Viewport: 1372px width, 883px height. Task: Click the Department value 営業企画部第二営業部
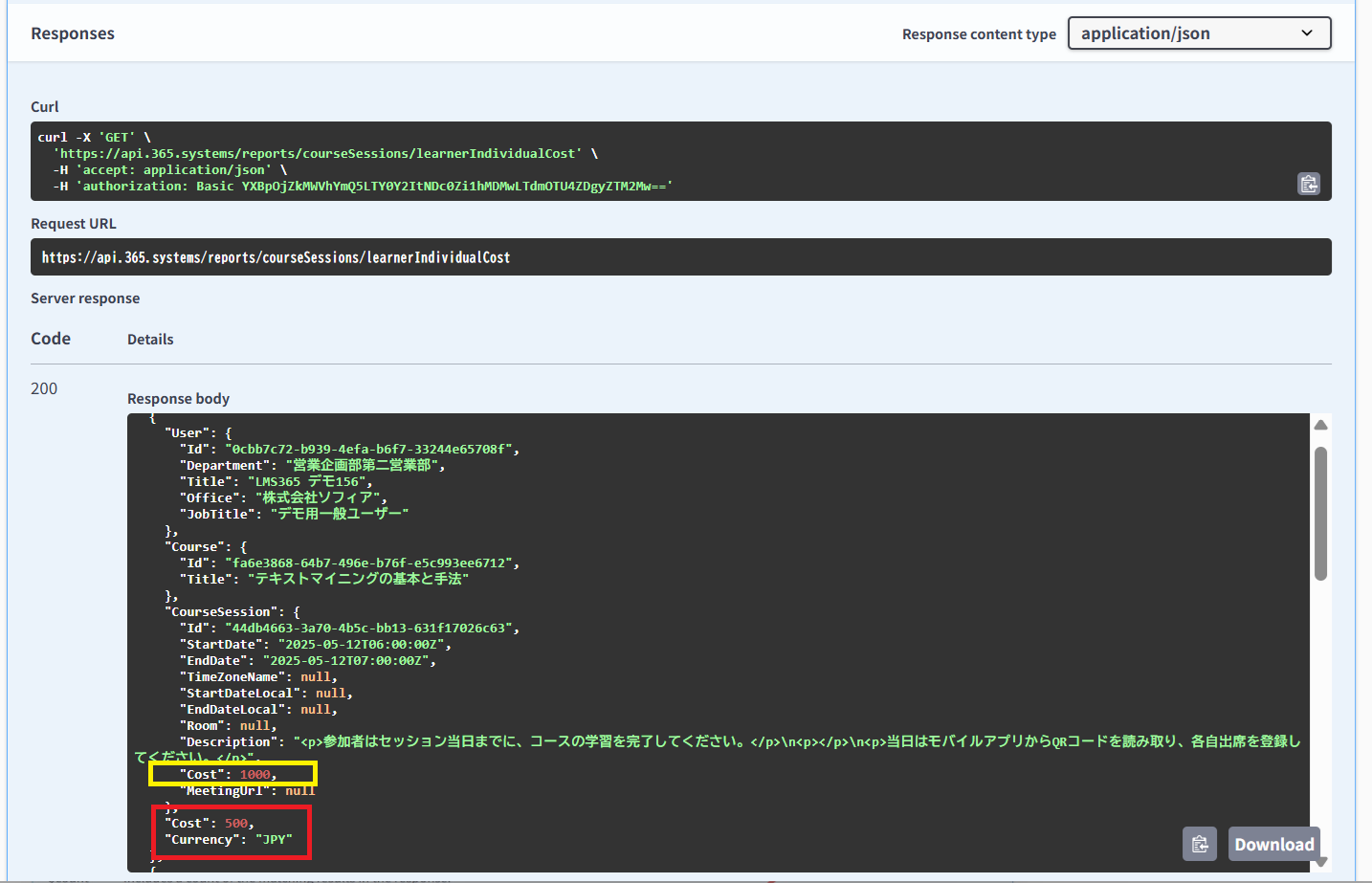tap(362, 466)
